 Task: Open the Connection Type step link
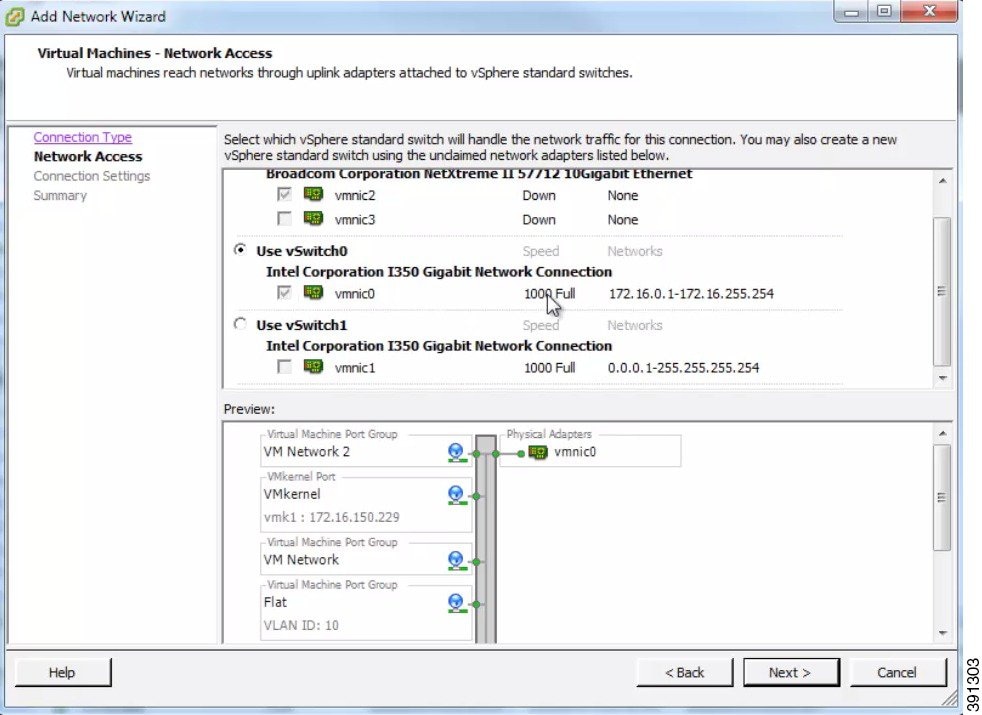coord(82,137)
